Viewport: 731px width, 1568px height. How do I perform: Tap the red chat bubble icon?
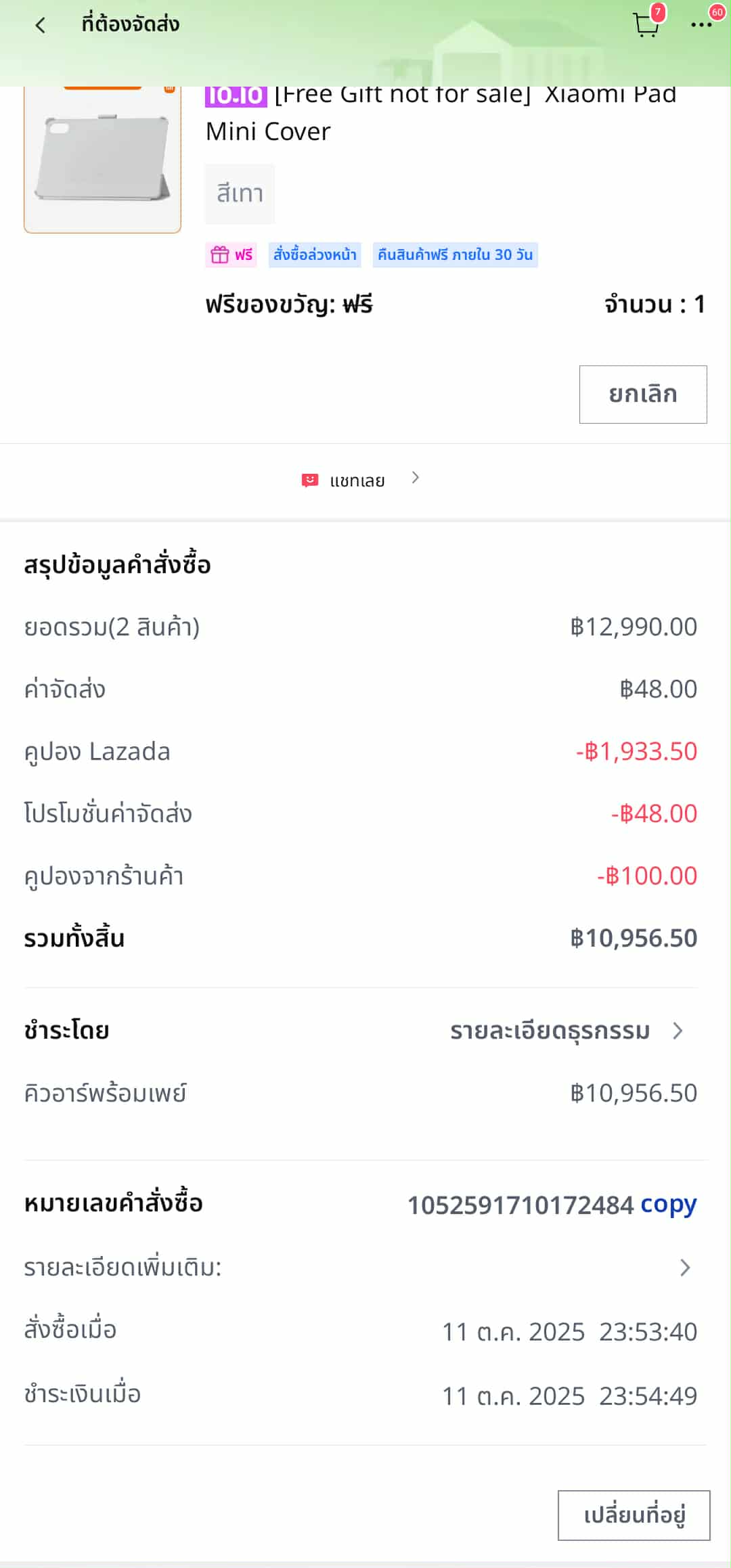[x=309, y=480]
